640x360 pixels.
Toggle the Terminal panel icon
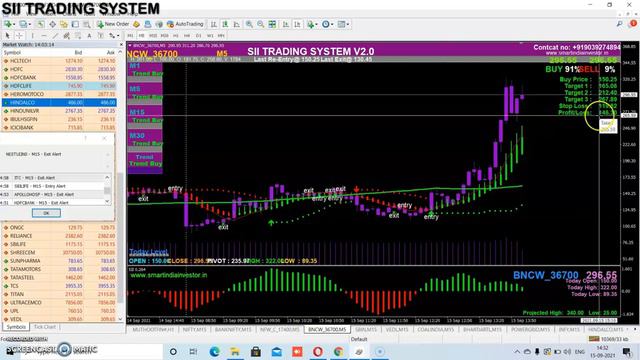pos(75,24)
